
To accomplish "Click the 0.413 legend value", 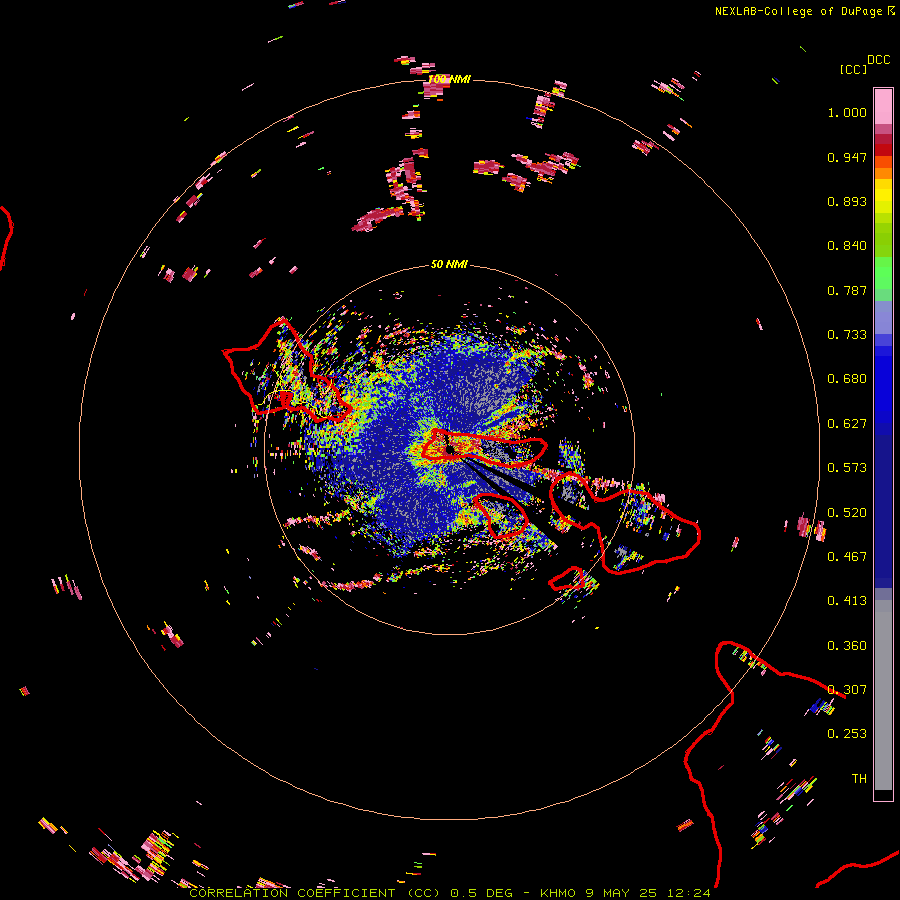I will [847, 601].
